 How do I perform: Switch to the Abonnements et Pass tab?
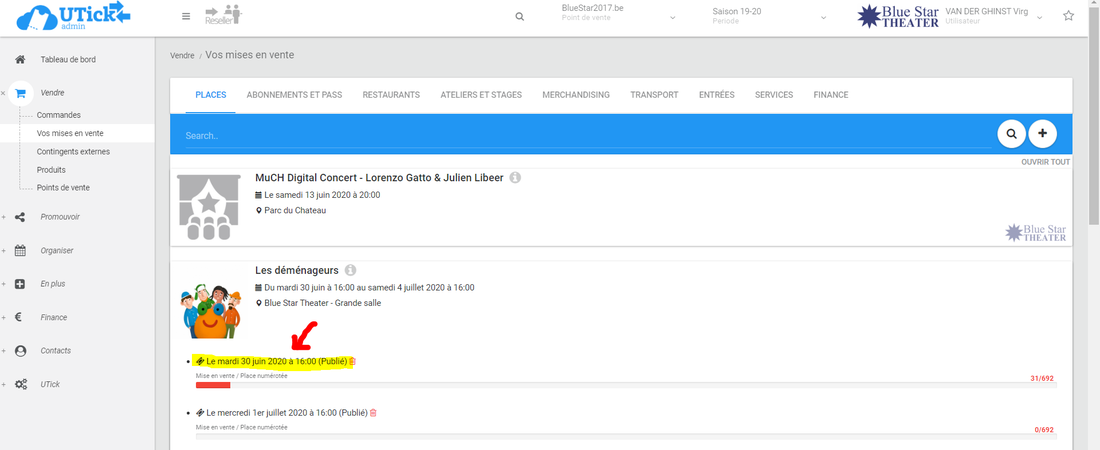tap(294, 95)
